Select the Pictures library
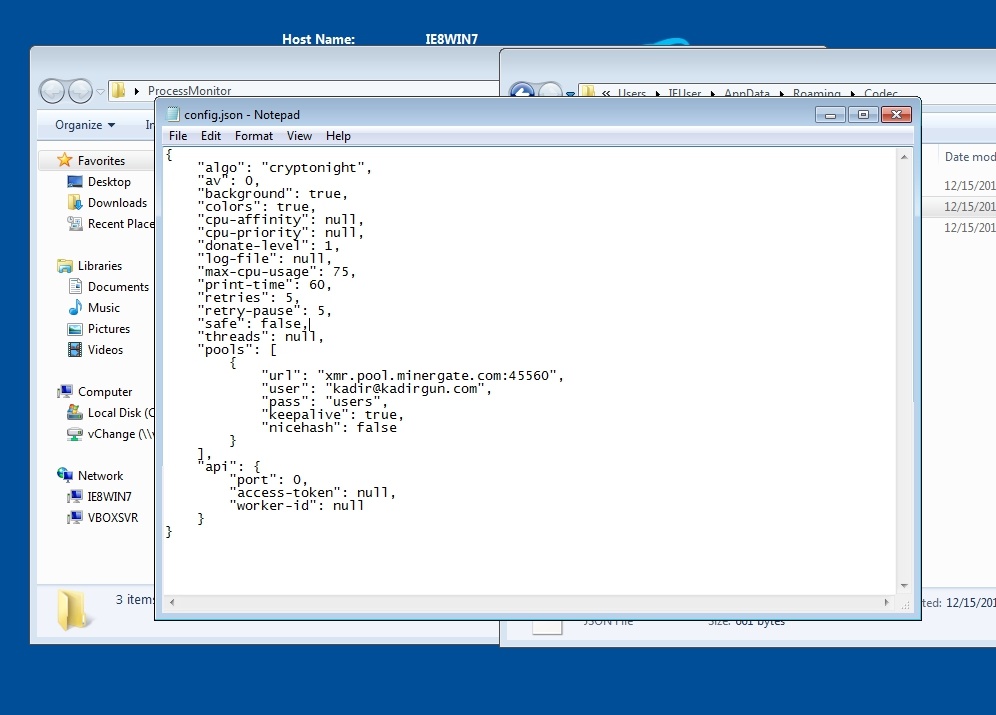Screen dimensions: 996x715 point(109,328)
